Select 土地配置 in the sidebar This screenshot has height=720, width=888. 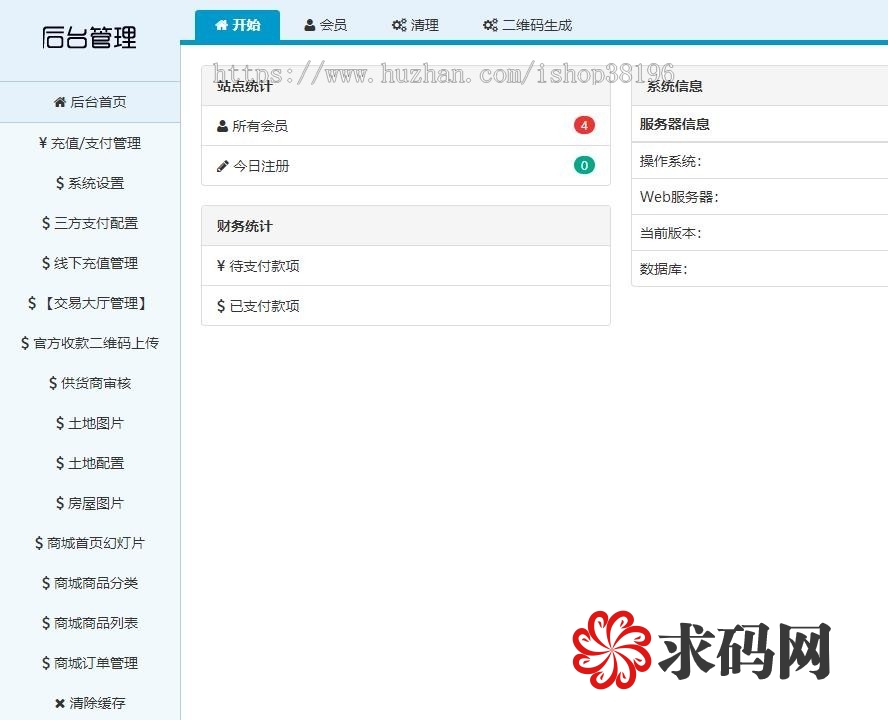[x=91, y=463]
